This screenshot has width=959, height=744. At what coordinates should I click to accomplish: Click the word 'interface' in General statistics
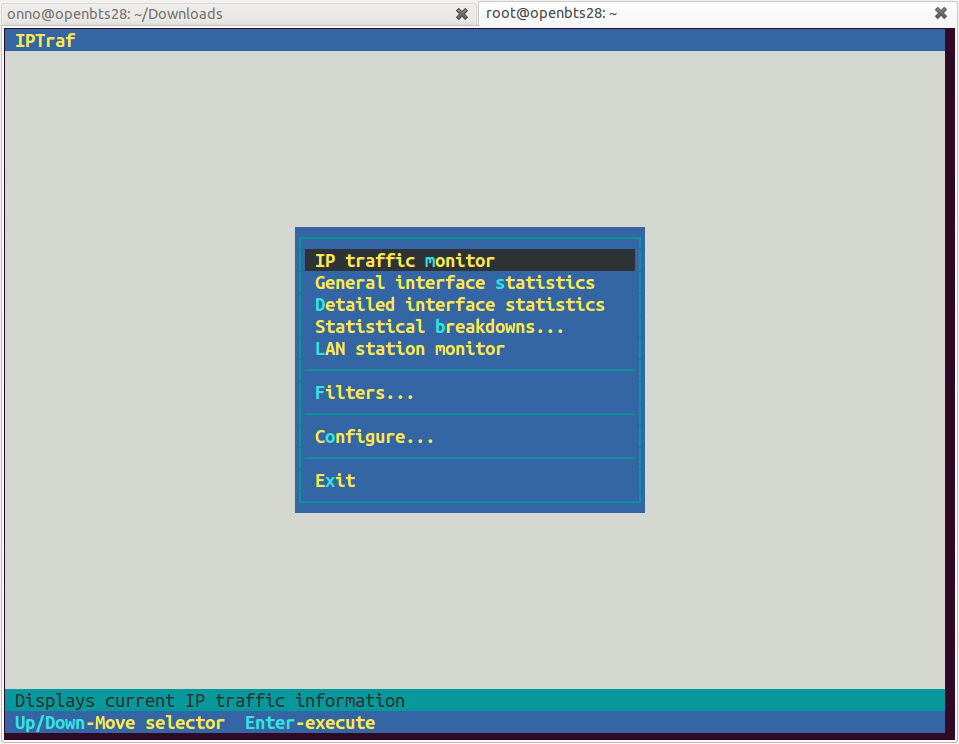tap(440, 283)
